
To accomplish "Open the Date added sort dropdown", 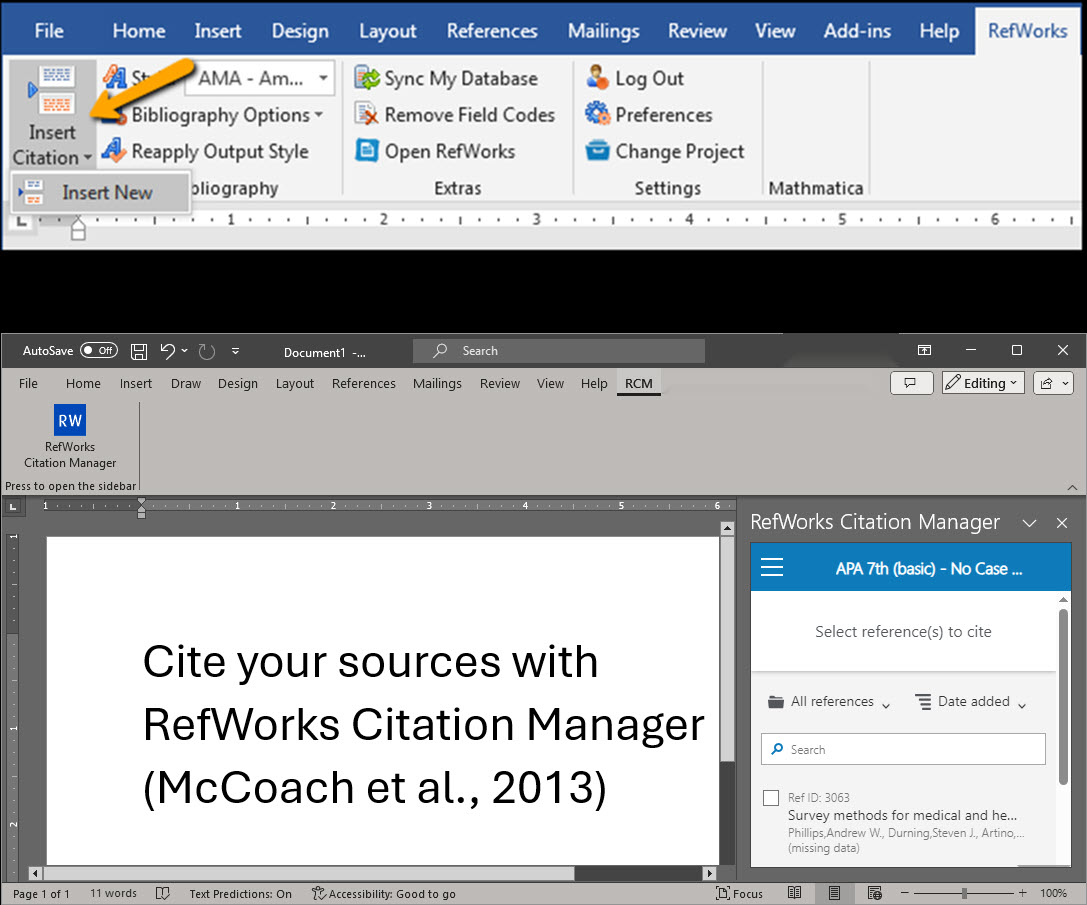I will [x=970, y=702].
